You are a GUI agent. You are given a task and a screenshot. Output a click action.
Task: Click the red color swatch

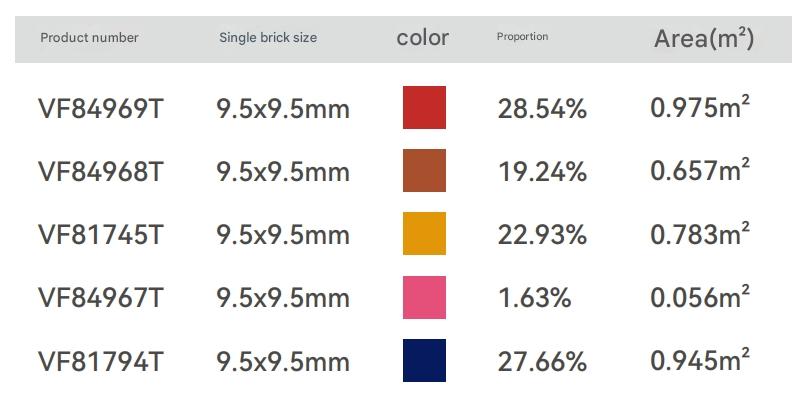pyautogui.click(x=424, y=108)
